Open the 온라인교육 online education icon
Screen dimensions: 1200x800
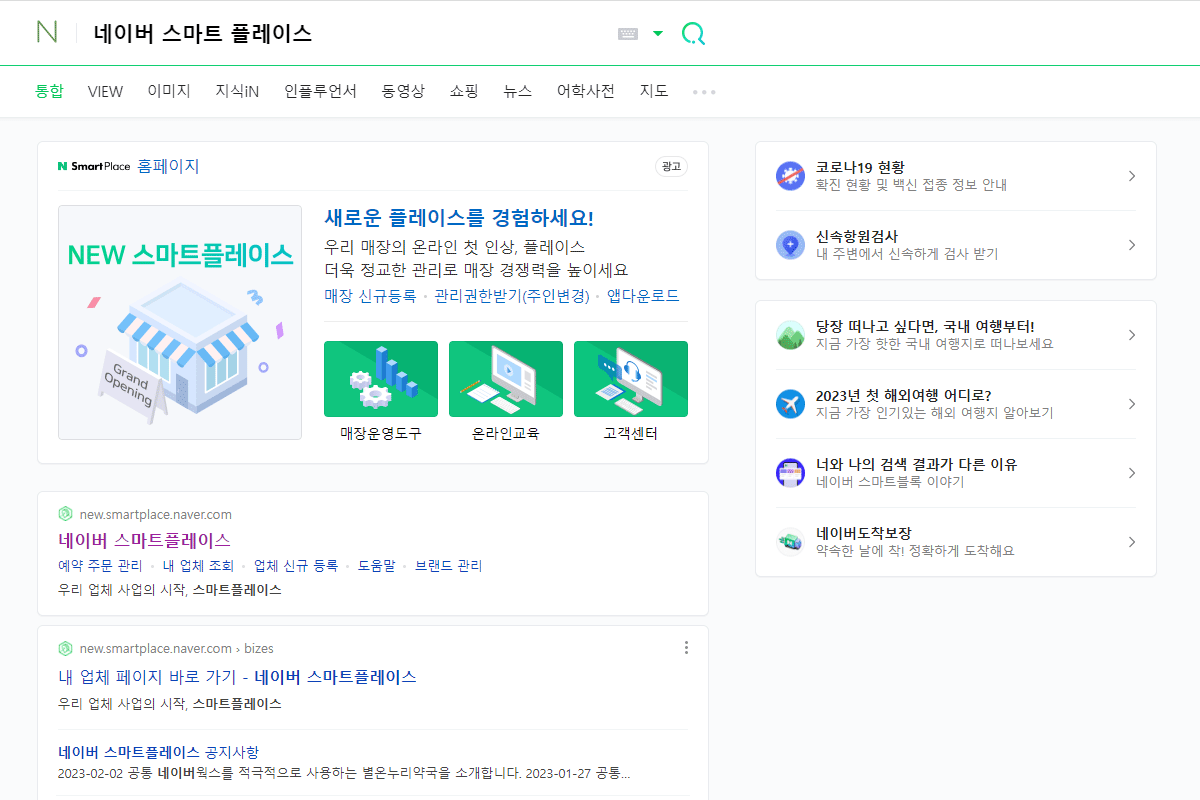[x=505, y=378]
